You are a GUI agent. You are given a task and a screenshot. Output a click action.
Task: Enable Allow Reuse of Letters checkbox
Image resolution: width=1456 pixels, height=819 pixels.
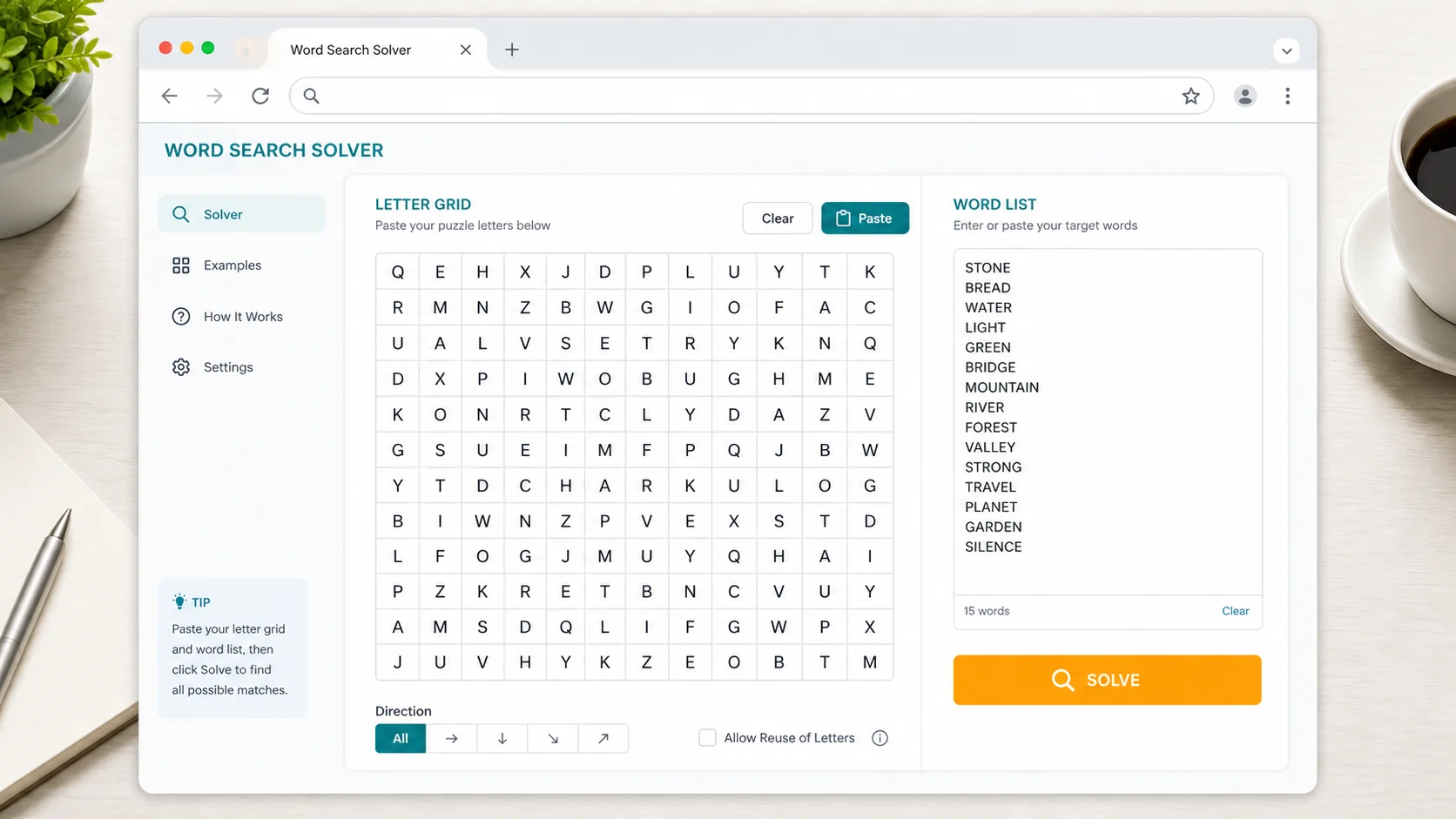point(707,738)
